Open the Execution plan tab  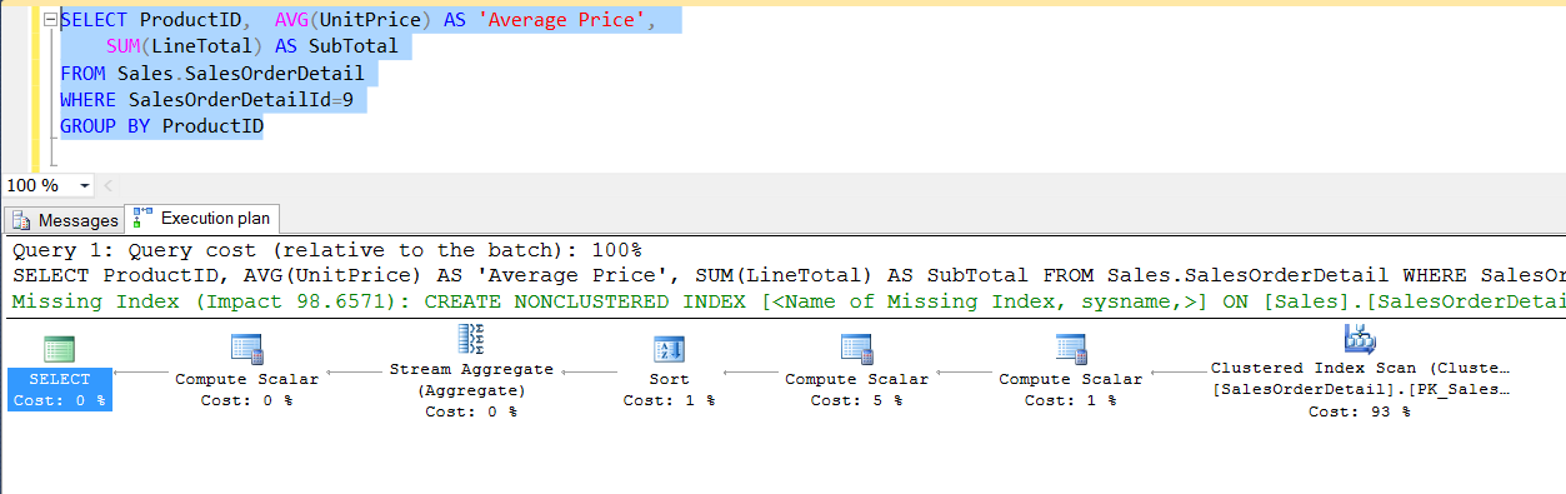click(201, 218)
